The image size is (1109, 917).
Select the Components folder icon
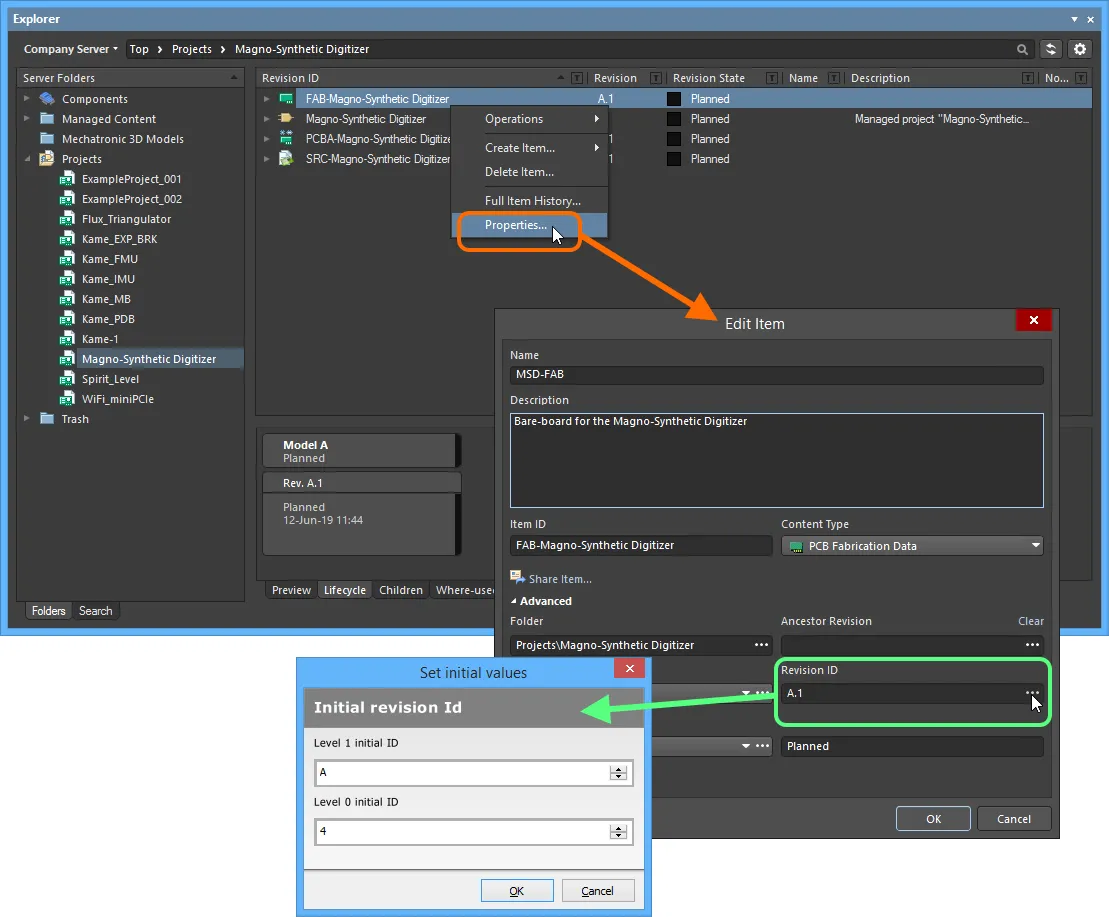click(46, 99)
